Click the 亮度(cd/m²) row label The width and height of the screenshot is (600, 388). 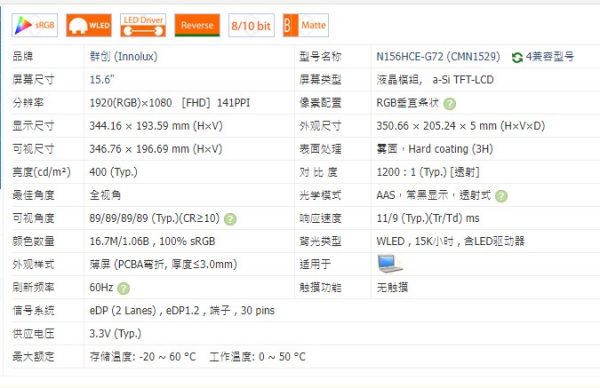pos(41,172)
